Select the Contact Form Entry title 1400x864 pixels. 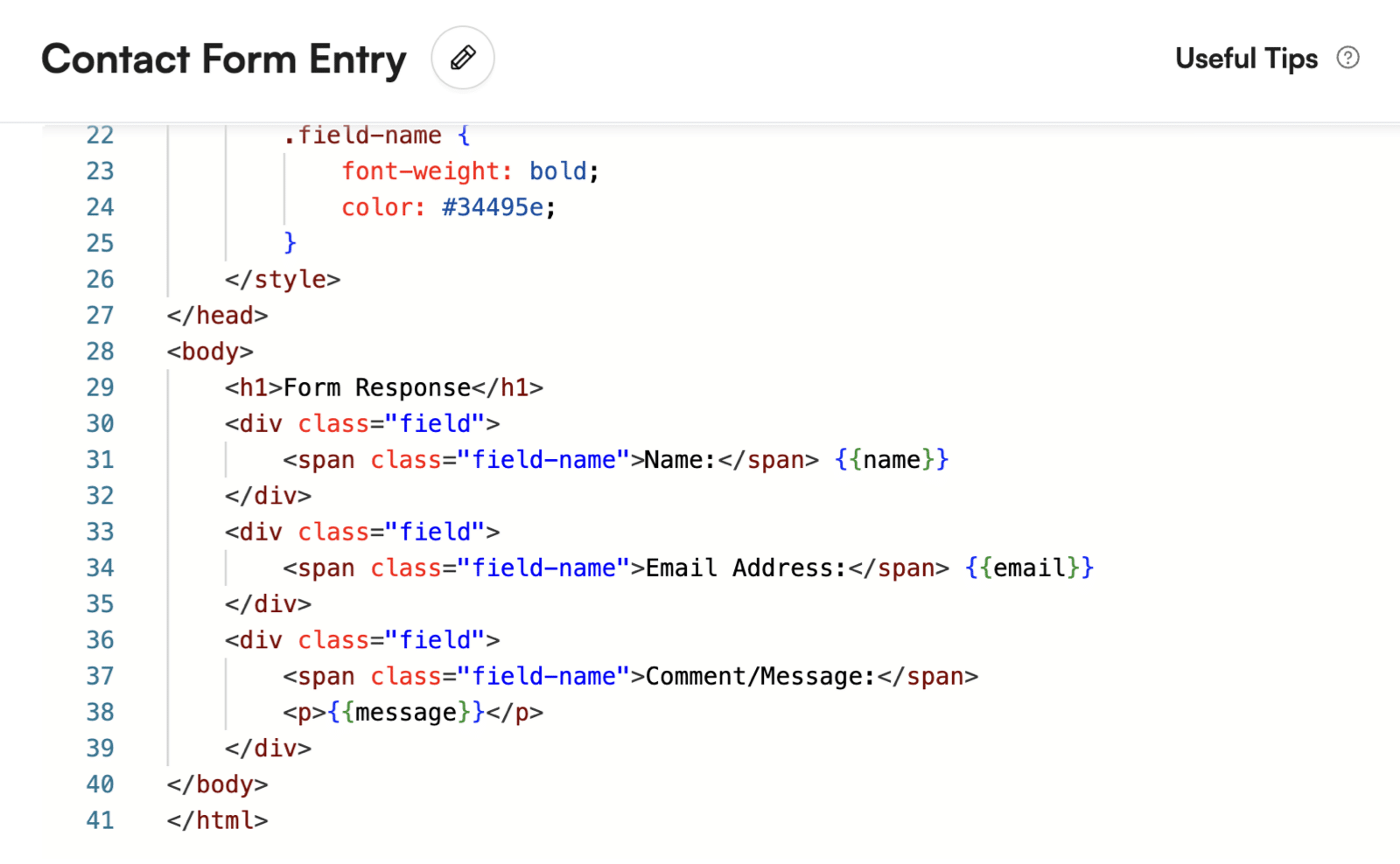tap(224, 59)
